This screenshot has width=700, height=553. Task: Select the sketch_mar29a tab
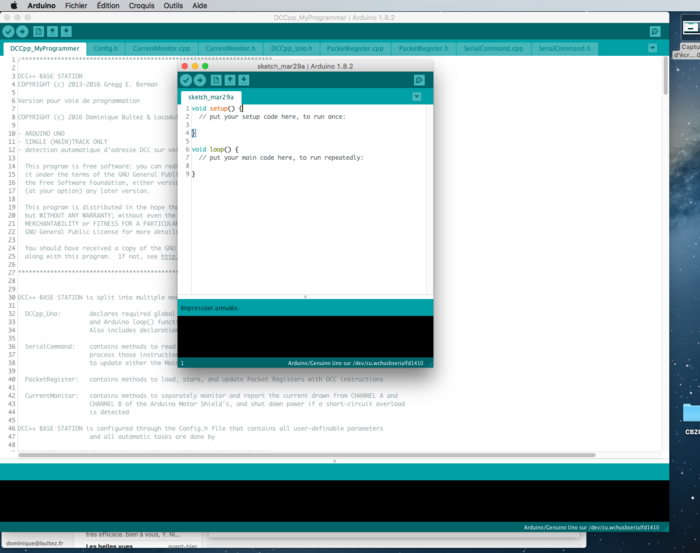tap(211, 97)
